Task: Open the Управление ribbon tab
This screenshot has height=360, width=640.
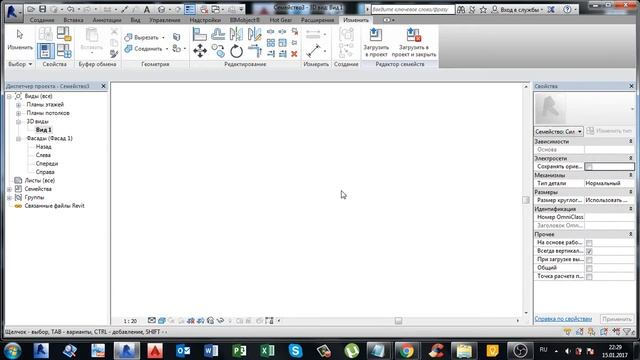Action: click(164, 20)
